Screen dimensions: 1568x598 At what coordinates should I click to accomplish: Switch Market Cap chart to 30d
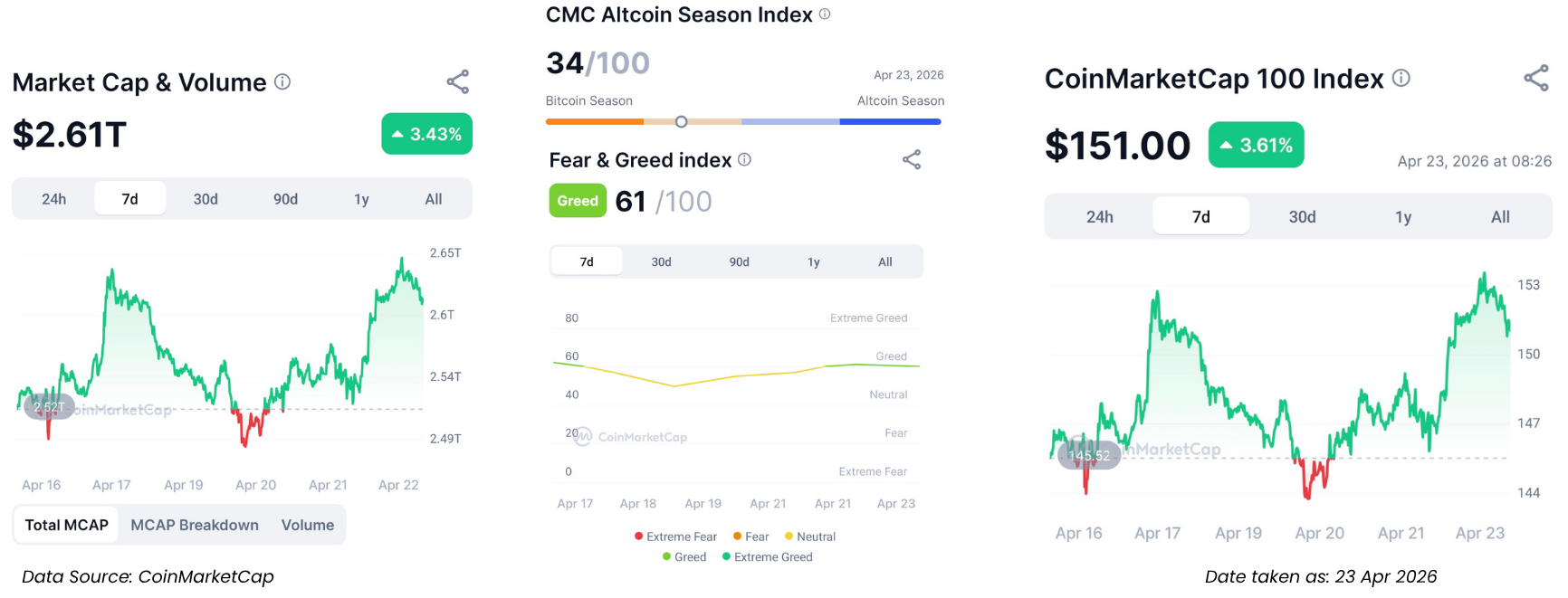coord(206,199)
